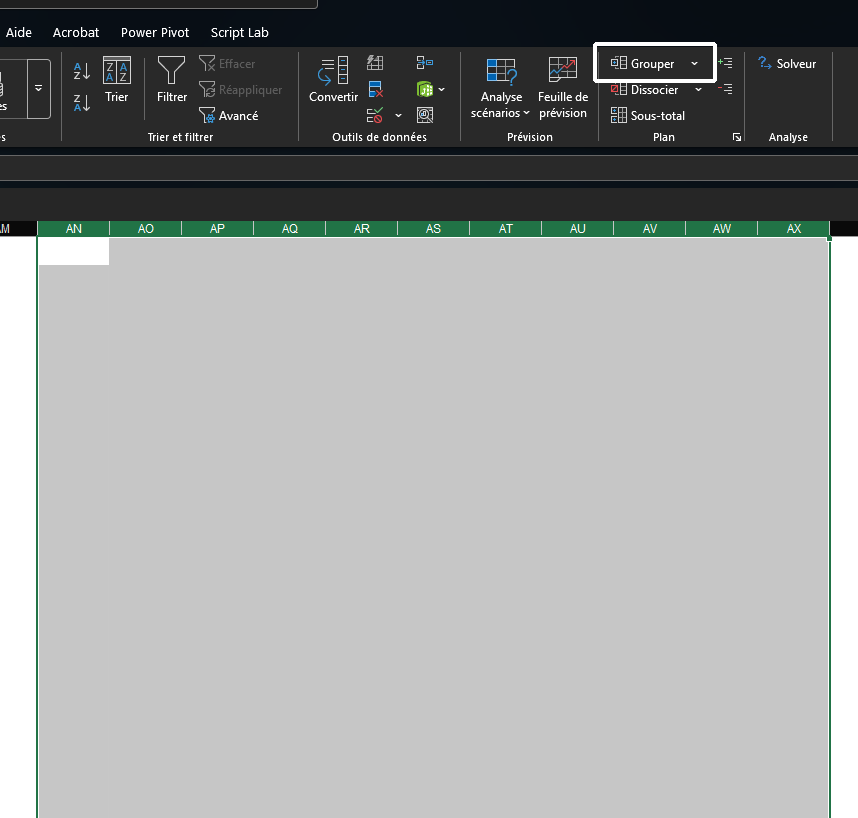Screen dimensions: 858x818
Task: Sort ascending with the A-Z icon
Action: 82,71
